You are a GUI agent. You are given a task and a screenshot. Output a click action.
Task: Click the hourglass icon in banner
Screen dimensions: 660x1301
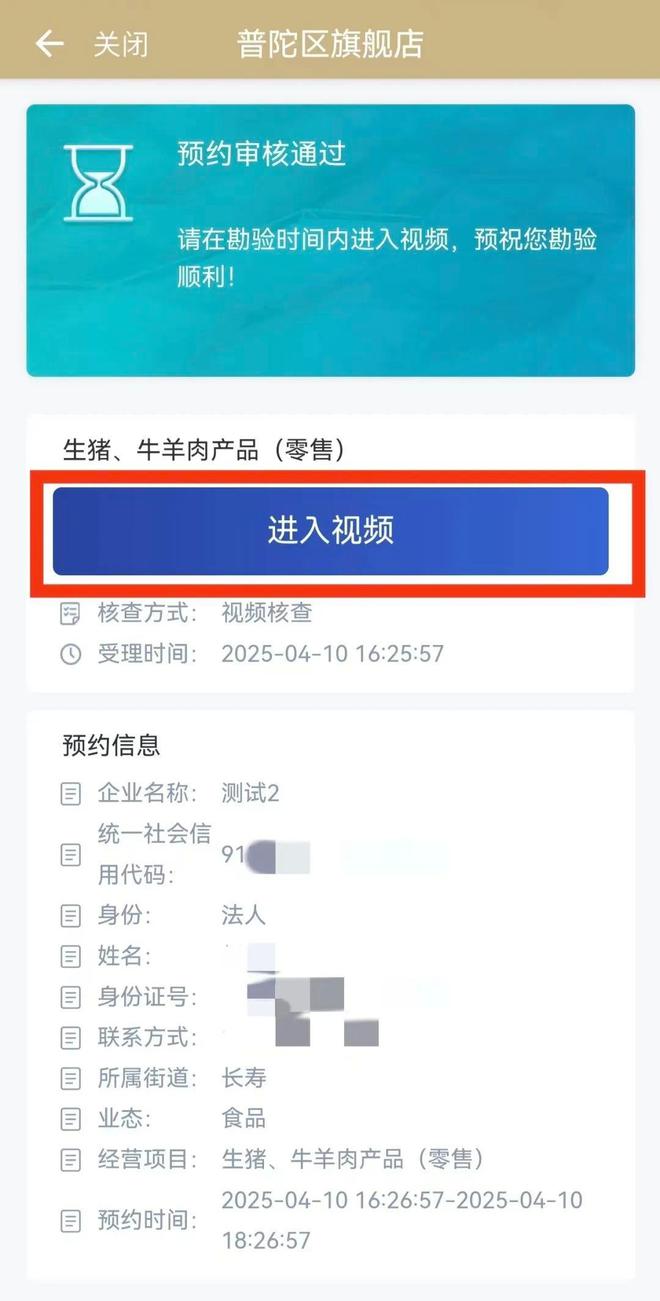[98, 183]
